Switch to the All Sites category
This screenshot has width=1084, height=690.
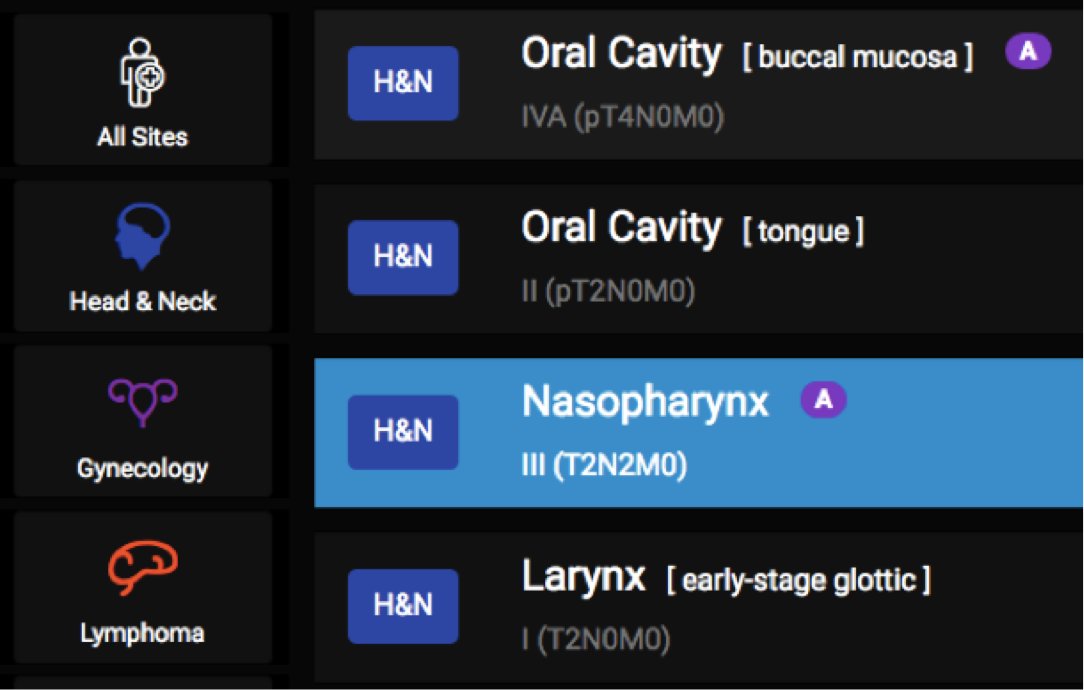(x=143, y=137)
